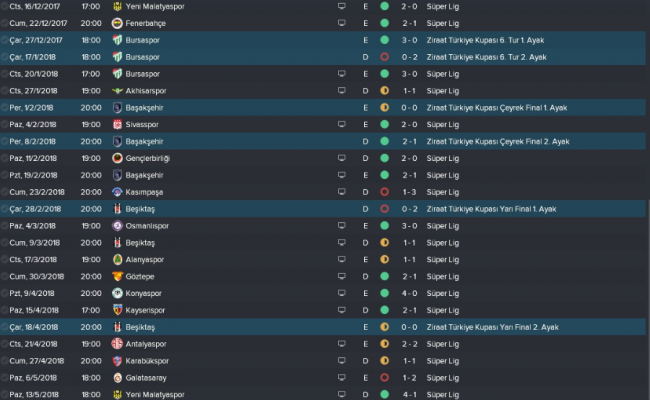This screenshot has height=400, width=650.
Task: Click TV broadcast icon on Kasımpaşa match
Action: (341, 192)
